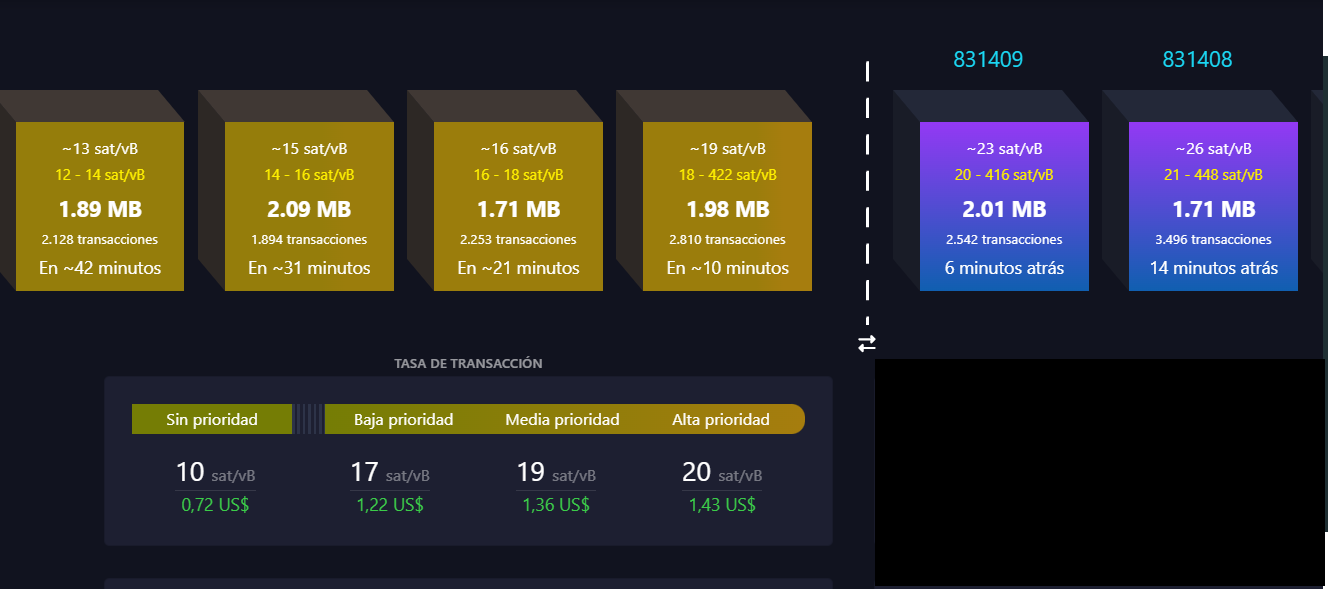Click the 2.128 transacciones count
Image resolution: width=1328 pixels, height=589 pixels.
100,240
